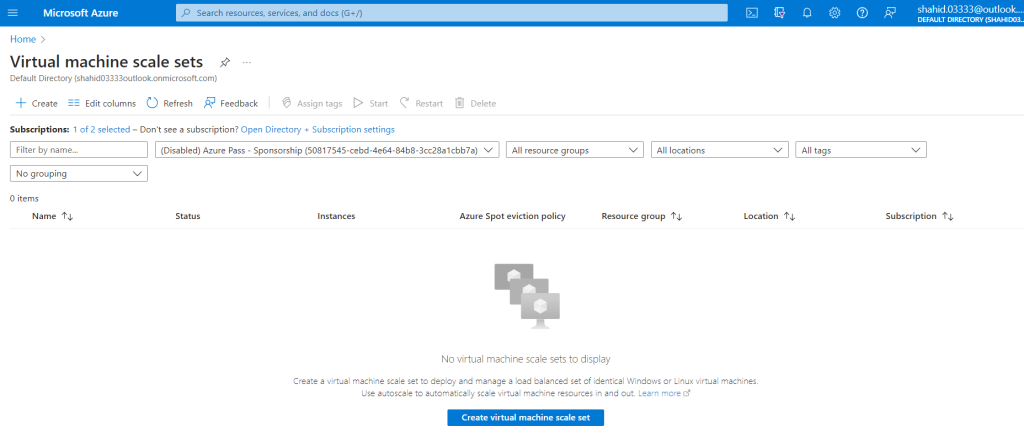The width and height of the screenshot is (1024, 437).
Task: Pin the Virtual machine scale sets page
Action: click(x=225, y=62)
